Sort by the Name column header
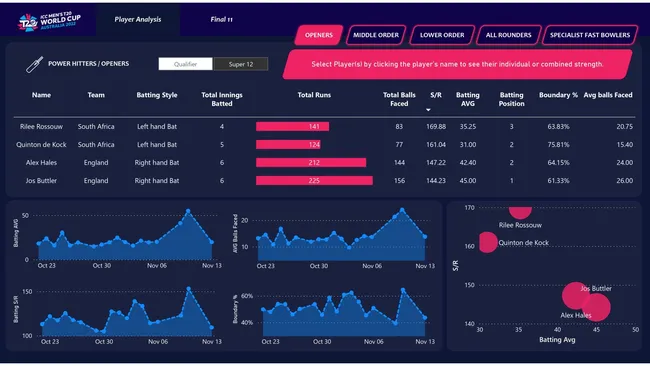The width and height of the screenshot is (650, 366). 41,95
